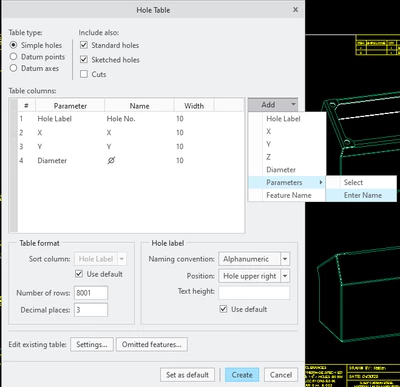400x387 pixels.
Task: Click the Number of rows field
Action: [x=91, y=293]
